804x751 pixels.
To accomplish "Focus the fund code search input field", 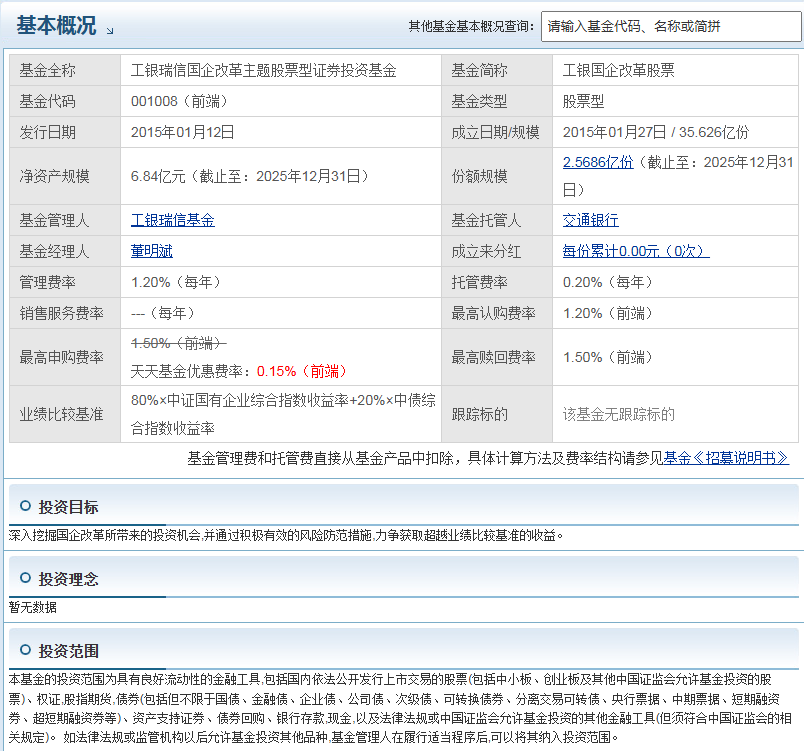I will click(671, 26).
